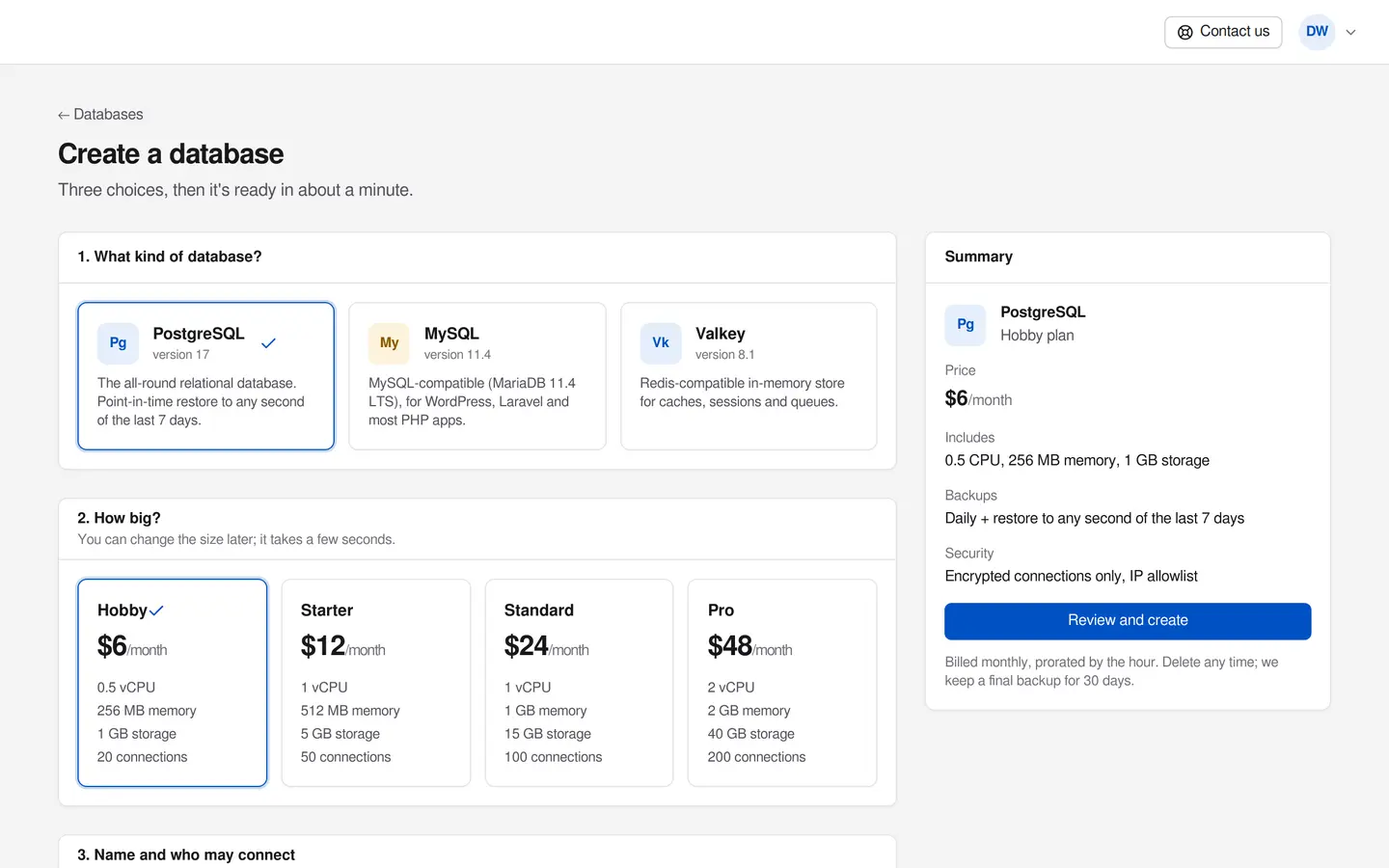
Task: Choose the Starter $12/month plan
Action: (376, 683)
